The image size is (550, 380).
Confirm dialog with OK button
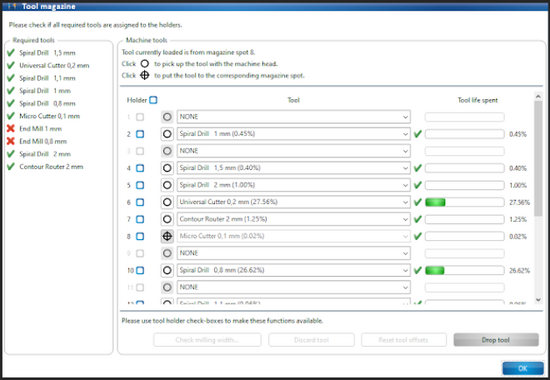pos(523,368)
